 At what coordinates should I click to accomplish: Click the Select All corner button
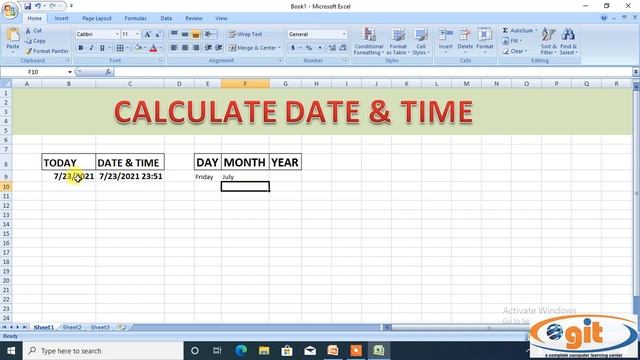point(6,84)
